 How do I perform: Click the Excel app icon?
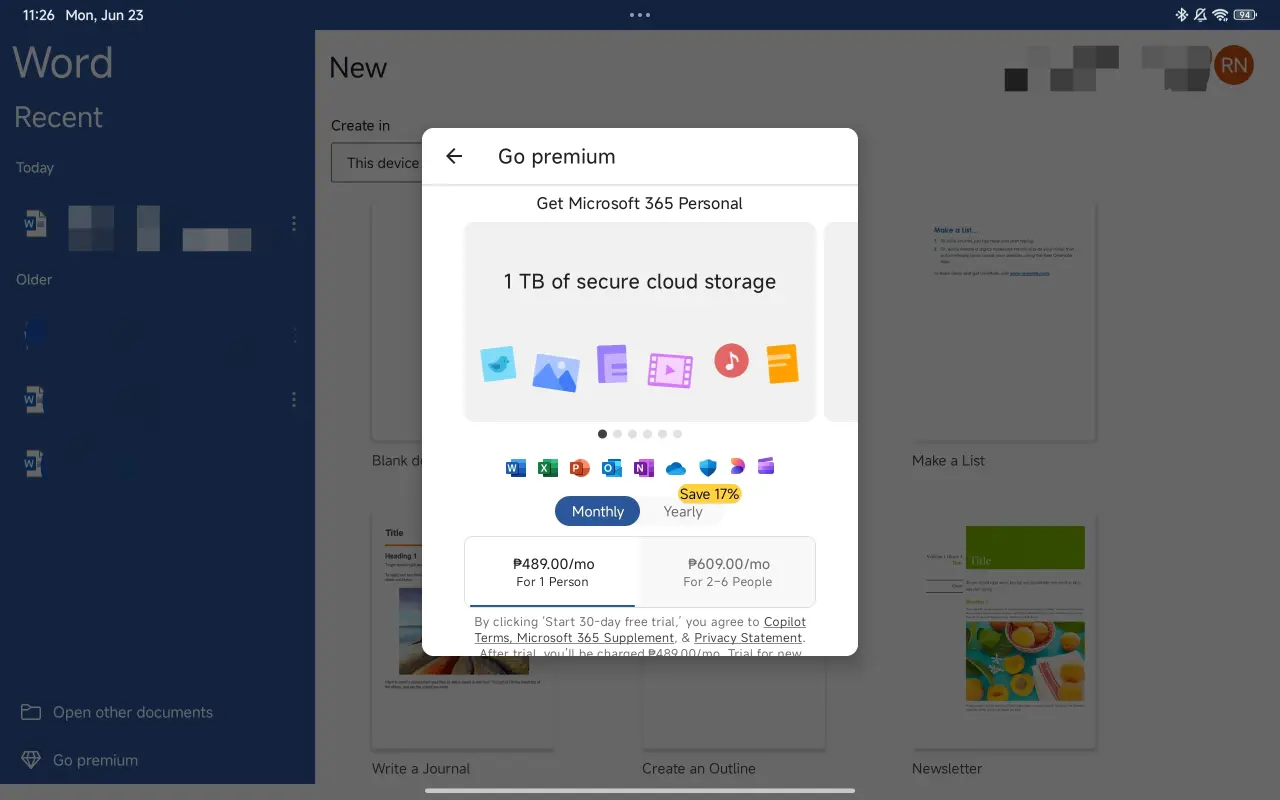[547, 467]
